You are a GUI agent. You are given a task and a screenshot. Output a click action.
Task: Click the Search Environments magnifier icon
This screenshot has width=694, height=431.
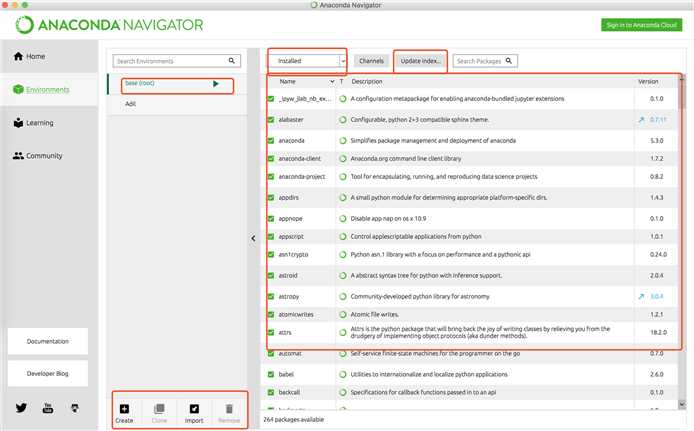[x=231, y=61]
